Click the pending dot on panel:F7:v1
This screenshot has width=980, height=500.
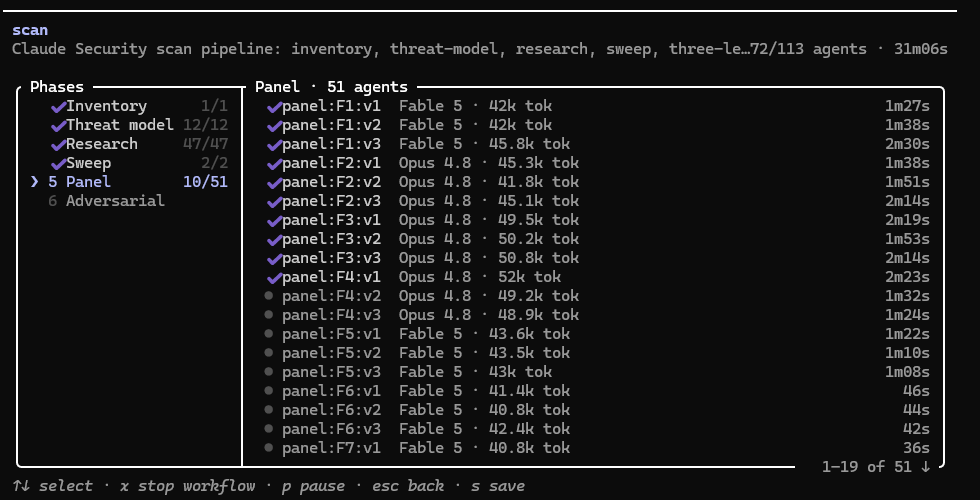coord(269,448)
